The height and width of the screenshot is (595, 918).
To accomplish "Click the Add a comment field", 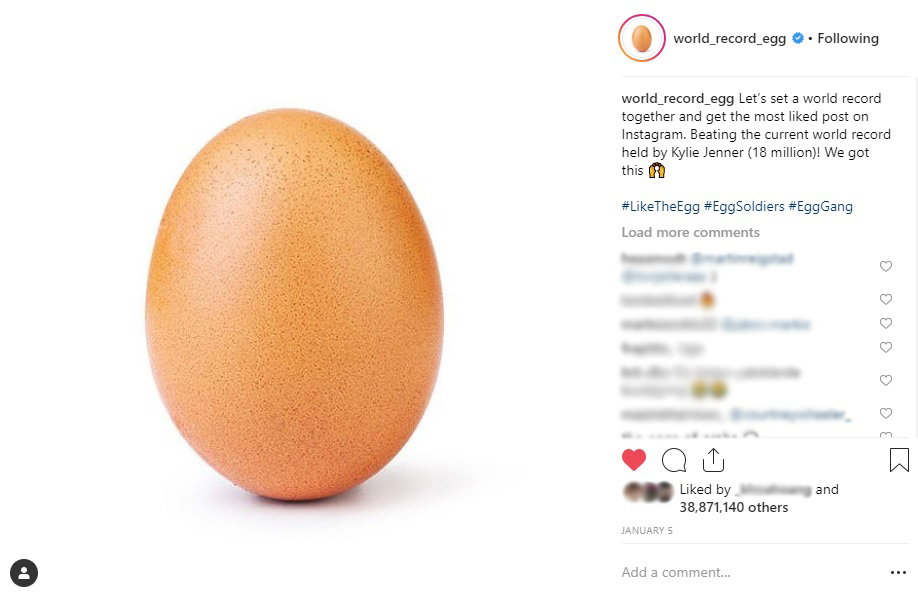I will [x=749, y=573].
